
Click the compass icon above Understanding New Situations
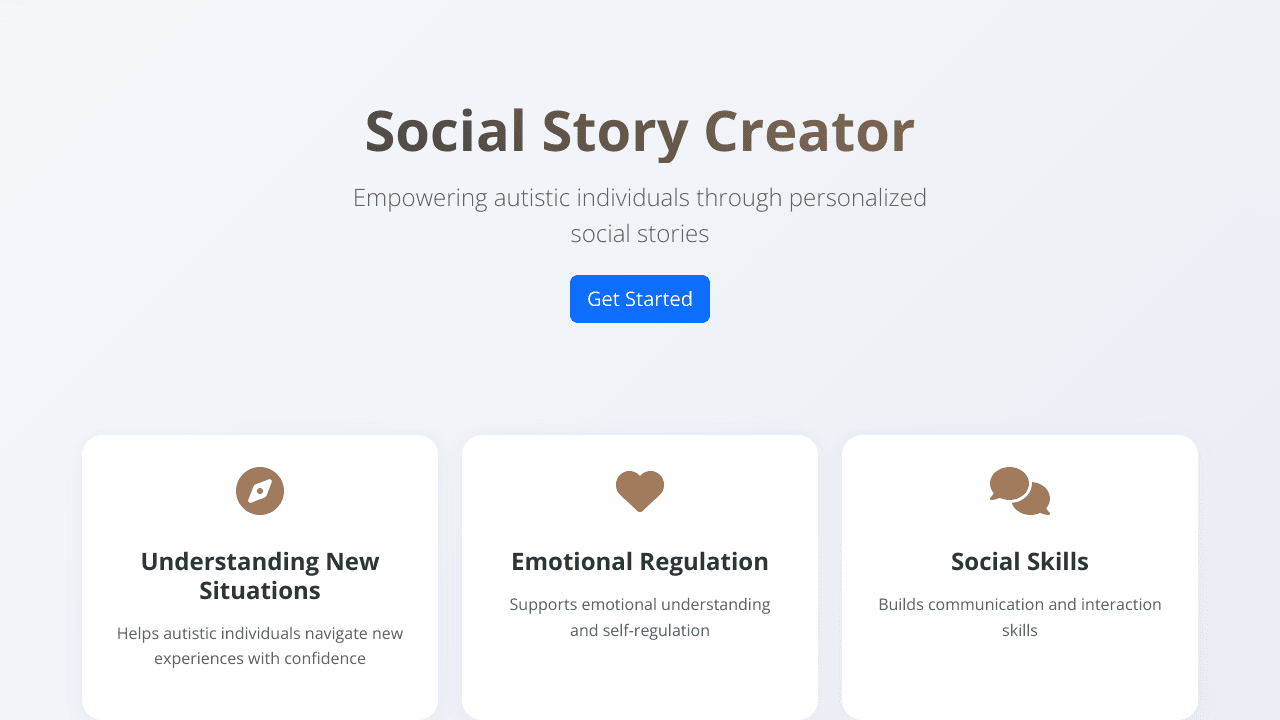260,491
